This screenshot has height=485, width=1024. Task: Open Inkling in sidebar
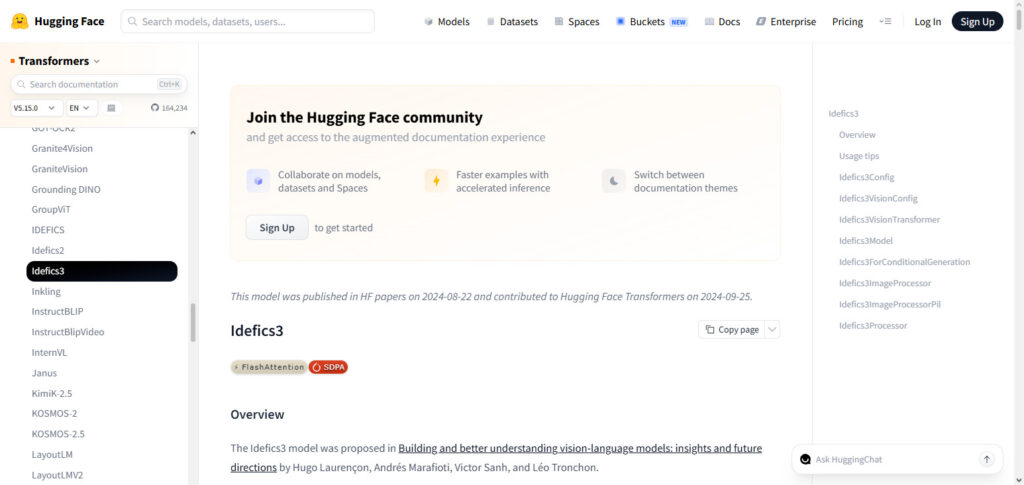click(x=46, y=291)
